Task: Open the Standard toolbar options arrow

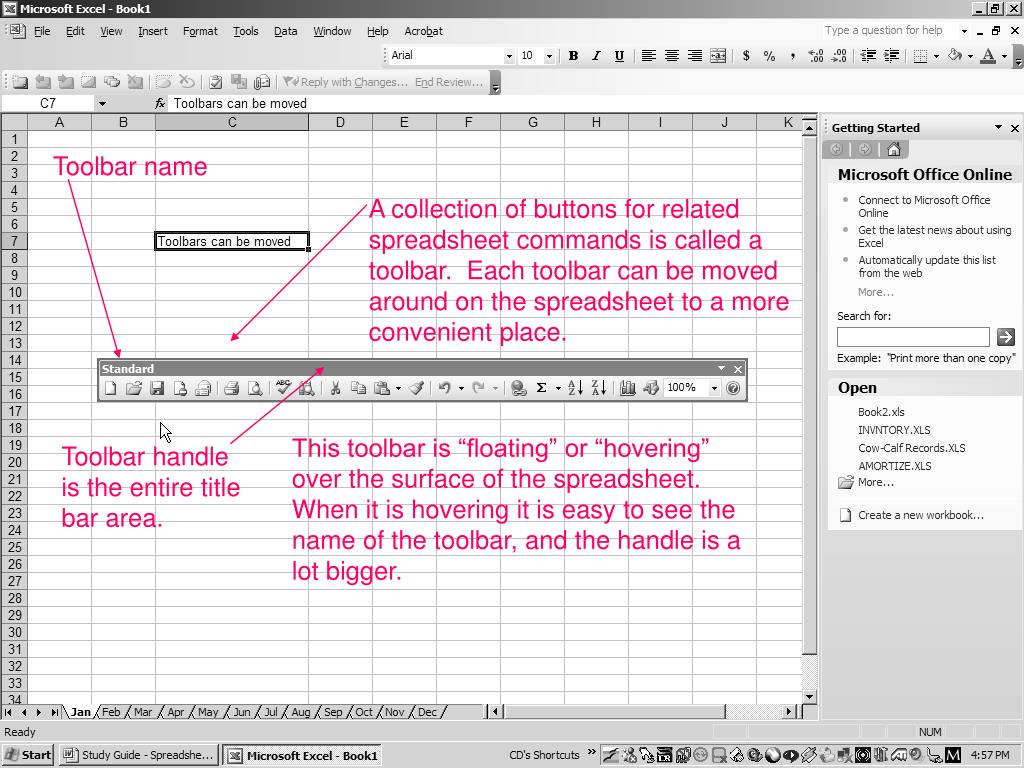Action: coord(721,368)
